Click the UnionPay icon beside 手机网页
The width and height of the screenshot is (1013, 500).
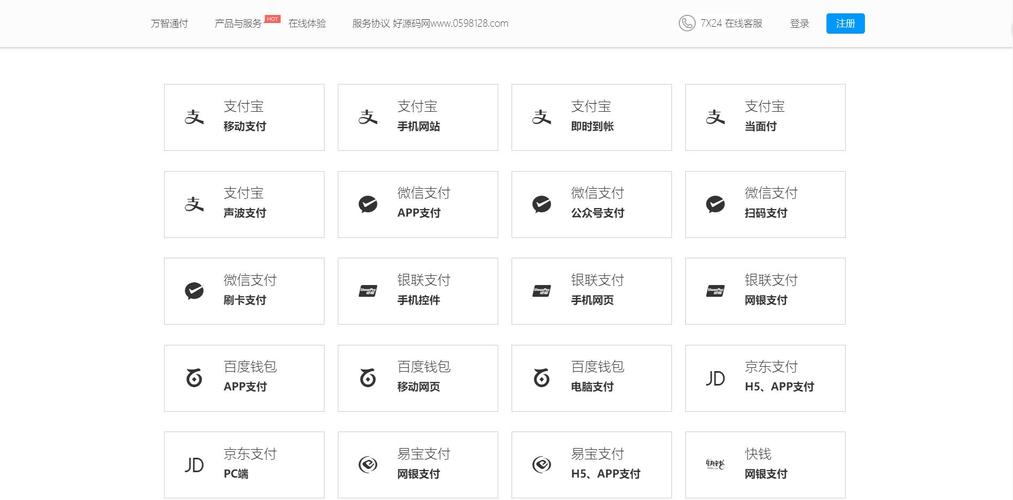pos(541,291)
